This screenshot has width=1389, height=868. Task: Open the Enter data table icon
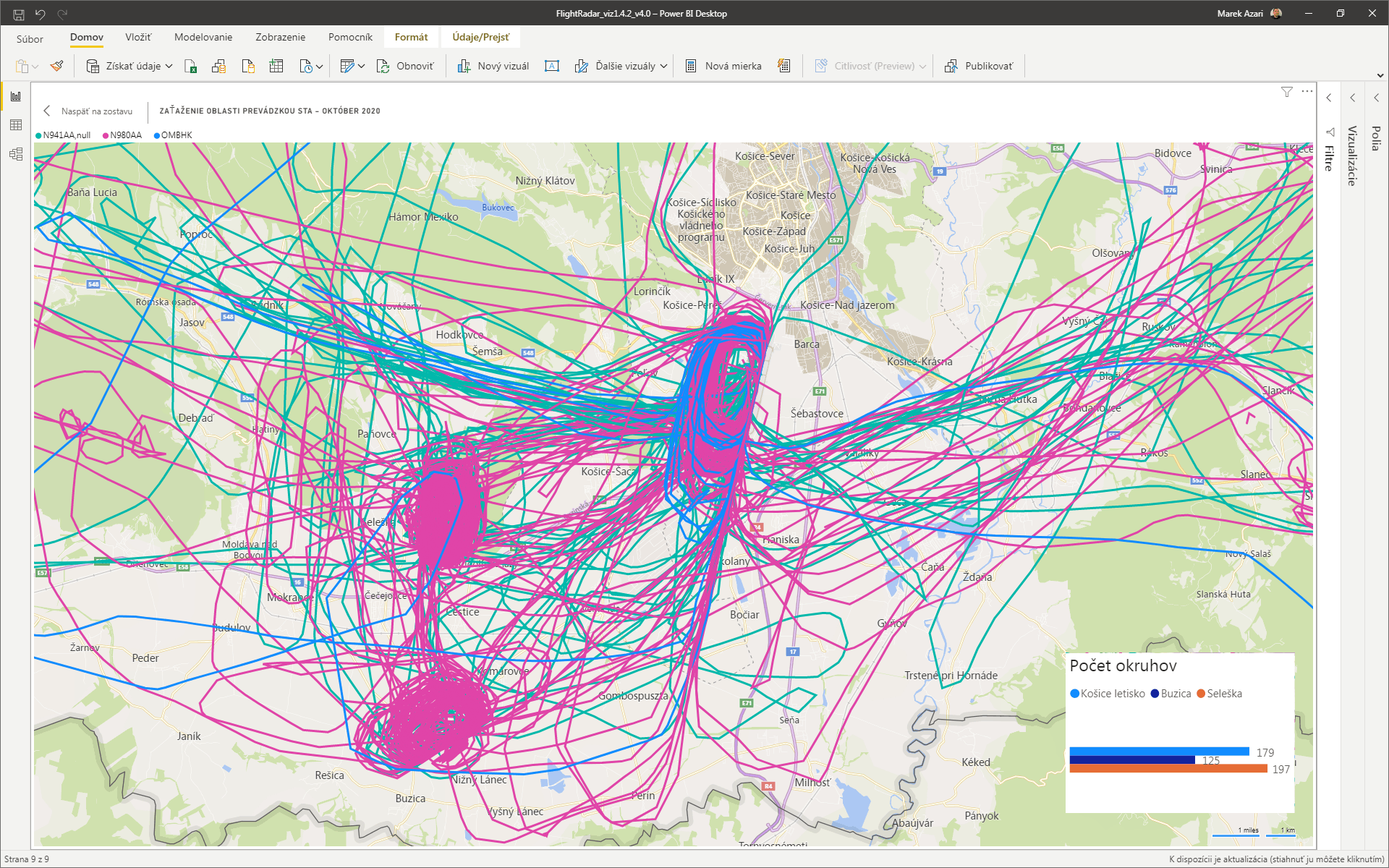(276, 66)
